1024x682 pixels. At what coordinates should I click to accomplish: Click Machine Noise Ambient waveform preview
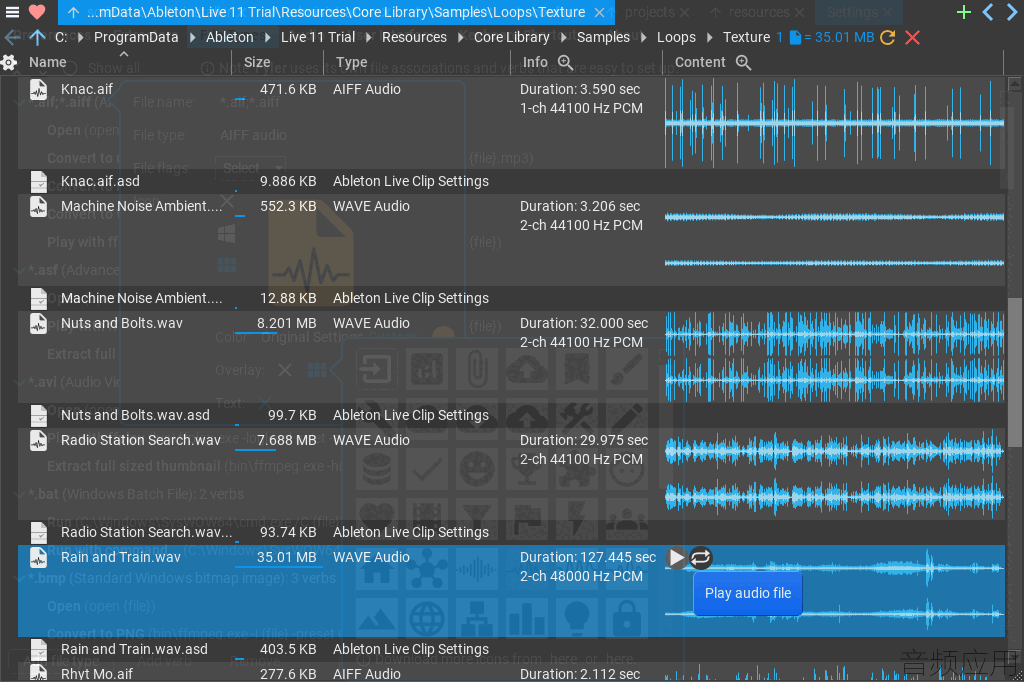tap(835, 240)
